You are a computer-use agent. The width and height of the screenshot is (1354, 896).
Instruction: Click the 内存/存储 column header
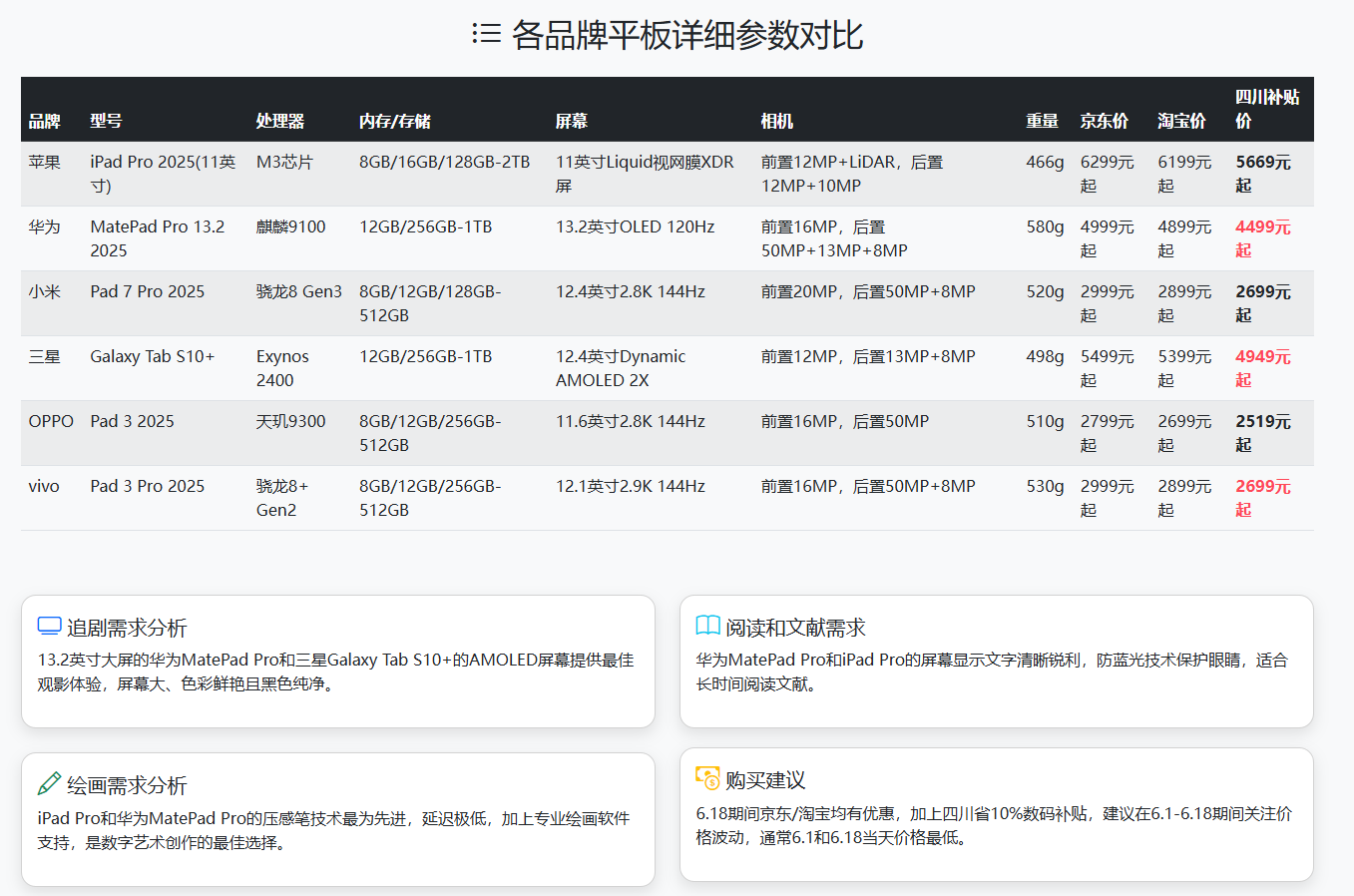[x=395, y=121]
